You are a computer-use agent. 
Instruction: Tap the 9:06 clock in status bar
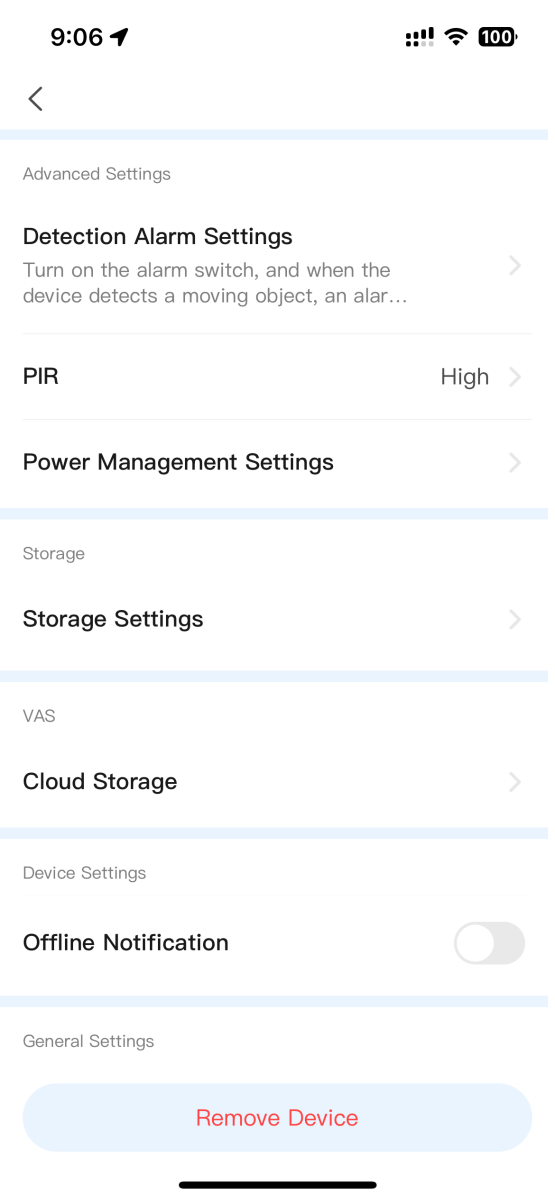tap(77, 37)
